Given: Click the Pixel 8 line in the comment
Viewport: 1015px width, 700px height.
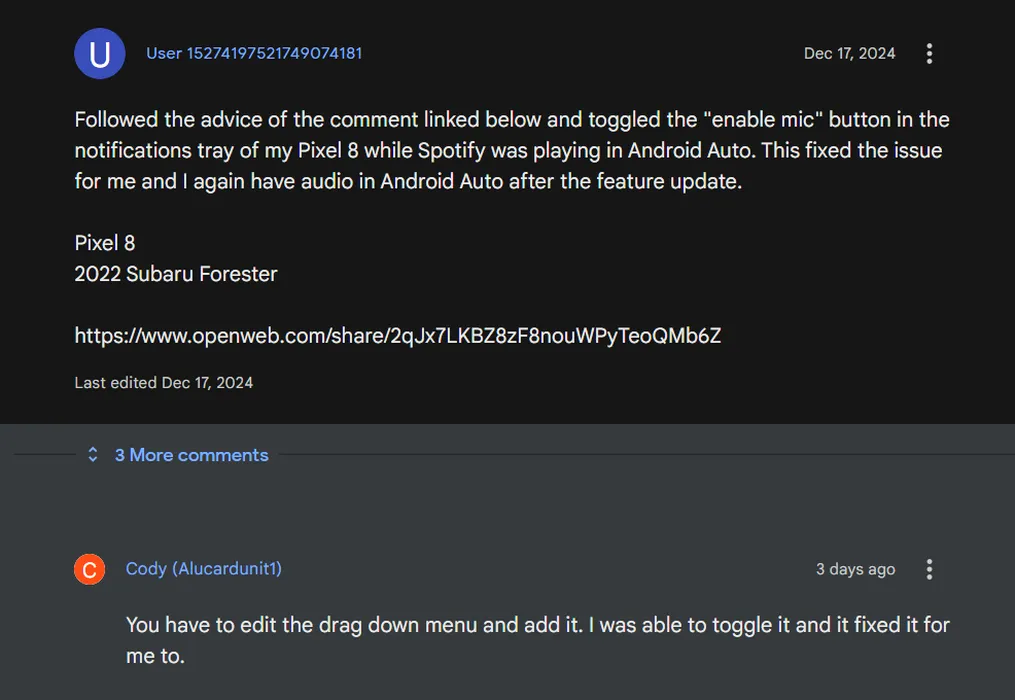Looking at the screenshot, I should click(105, 243).
